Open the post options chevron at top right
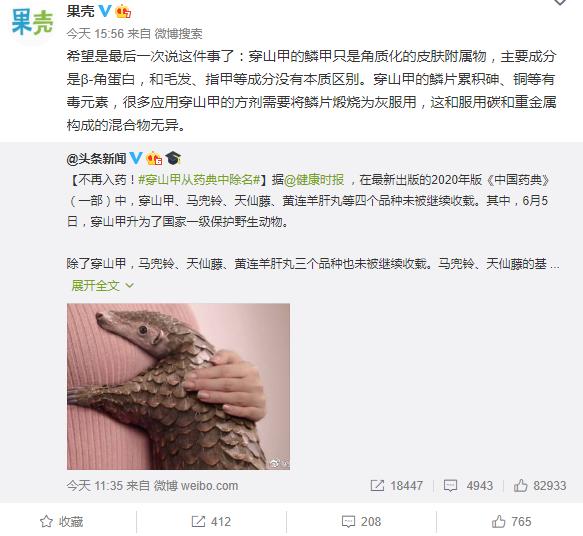Image resolution: width=583 pixels, height=536 pixels. click(560, 3)
